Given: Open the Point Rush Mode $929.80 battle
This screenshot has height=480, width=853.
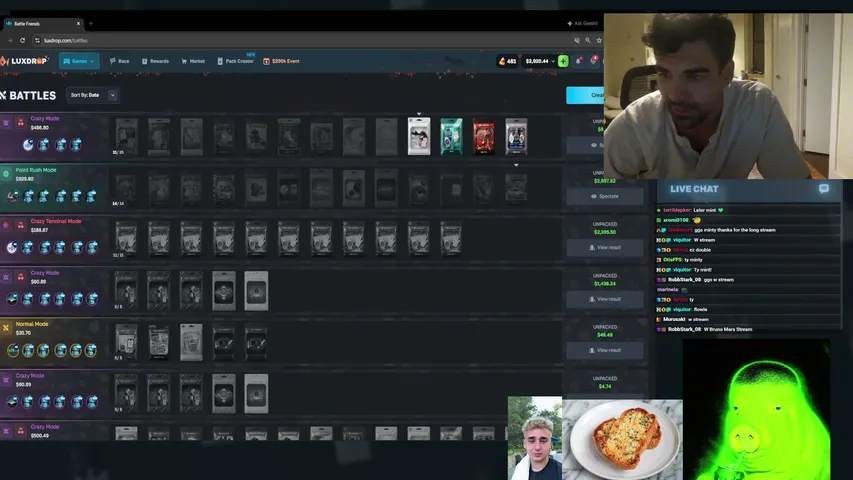Looking at the screenshot, I should (x=281, y=187).
